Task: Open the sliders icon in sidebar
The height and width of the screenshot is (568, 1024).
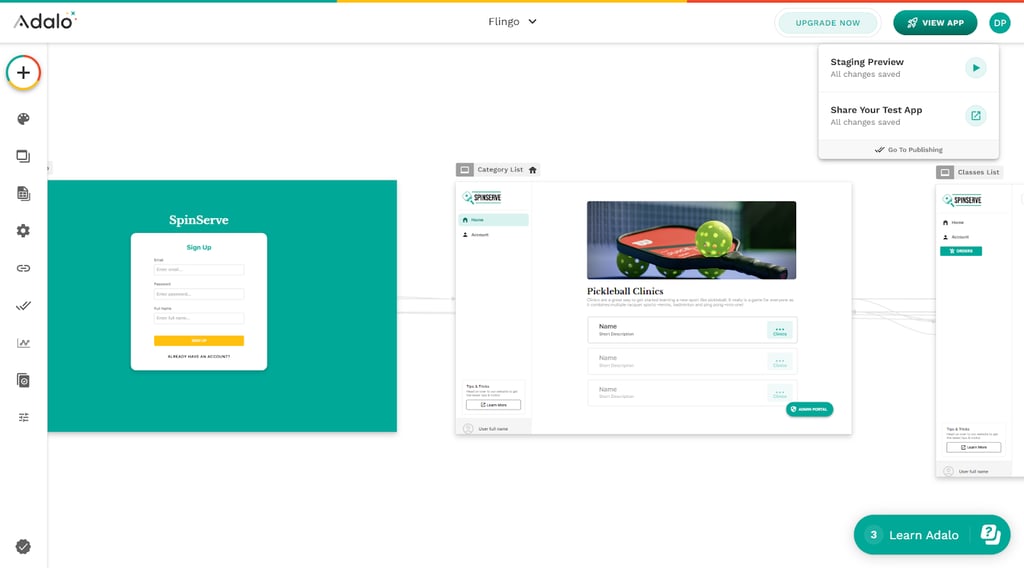Action: (24, 417)
